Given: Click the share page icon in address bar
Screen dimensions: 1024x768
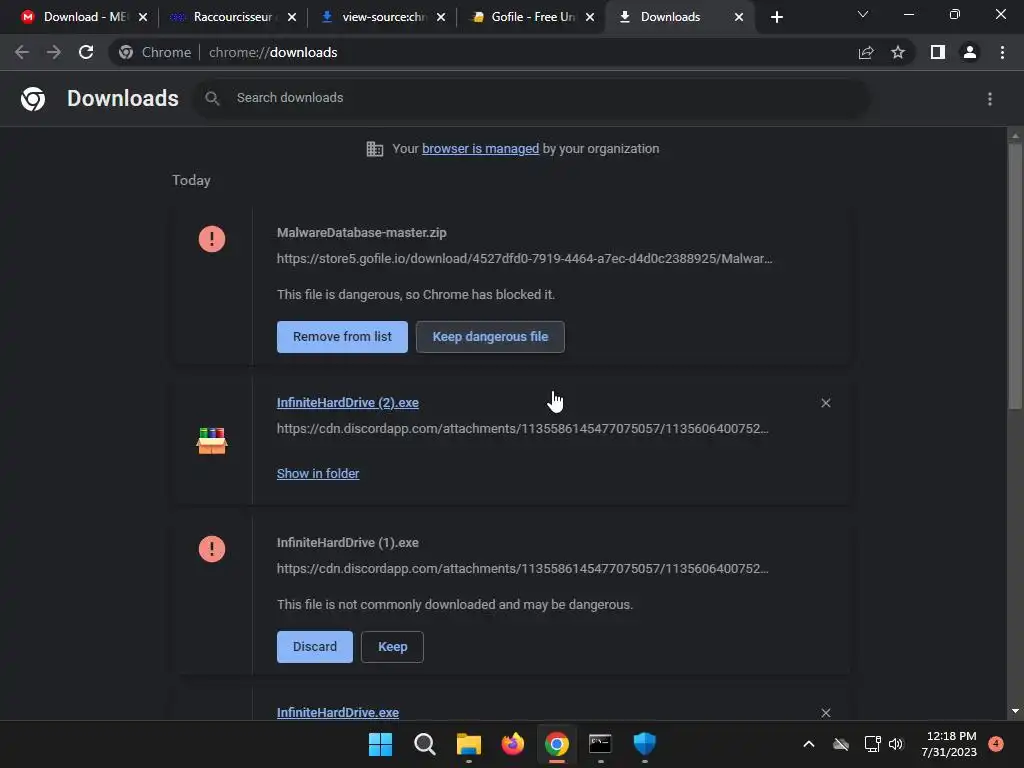Looking at the screenshot, I should (866, 52).
